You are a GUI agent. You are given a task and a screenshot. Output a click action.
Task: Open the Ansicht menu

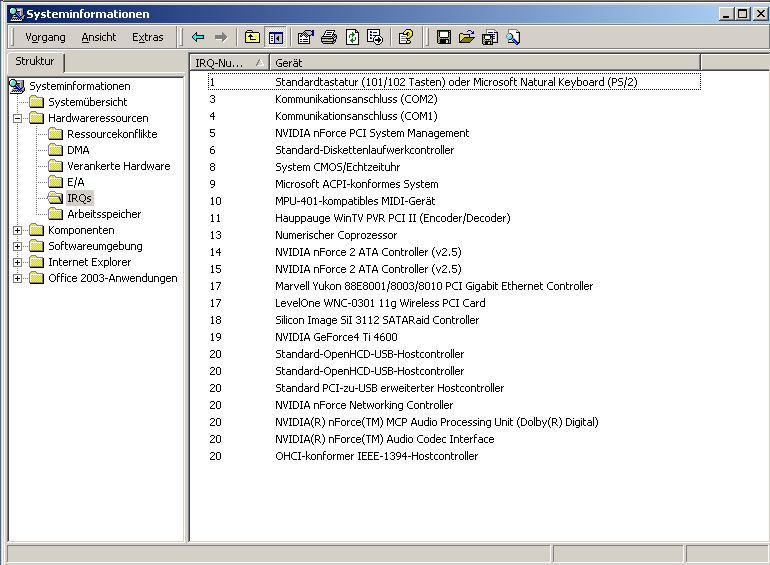click(x=99, y=37)
